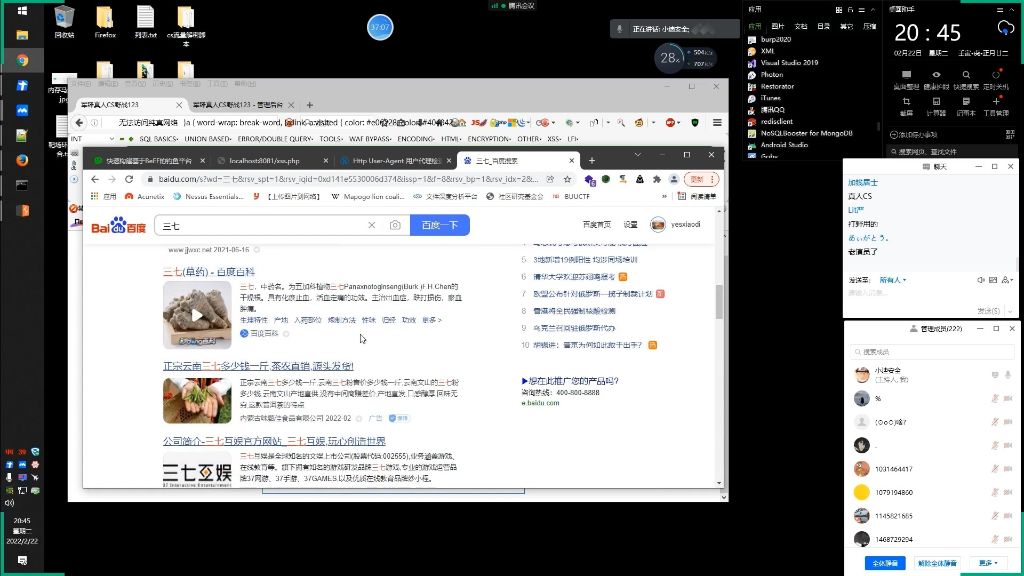The height and width of the screenshot is (576, 1024).
Task: Open Firefox from the Windows taskbar
Action: tap(22, 160)
